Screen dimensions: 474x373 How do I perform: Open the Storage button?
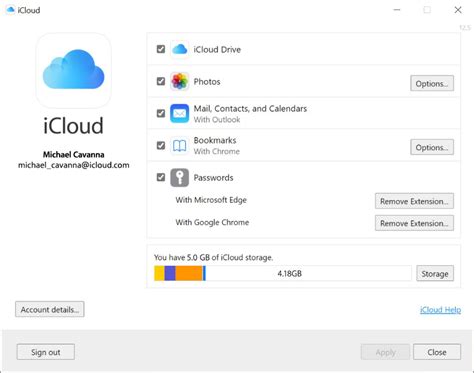(435, 274)
